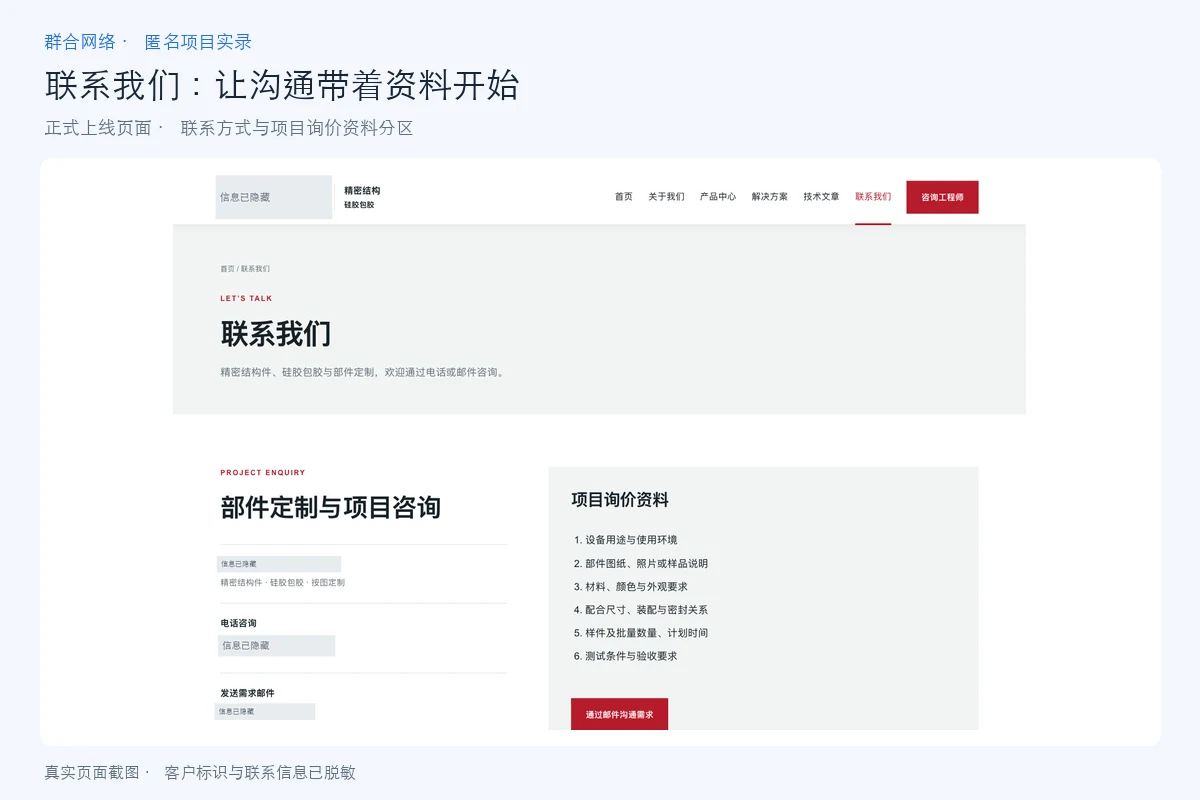Click the 发送需求邮件 label
The width and height of the screenshot is (1200, 800).
pyautogui.click(x=247, y=693)
